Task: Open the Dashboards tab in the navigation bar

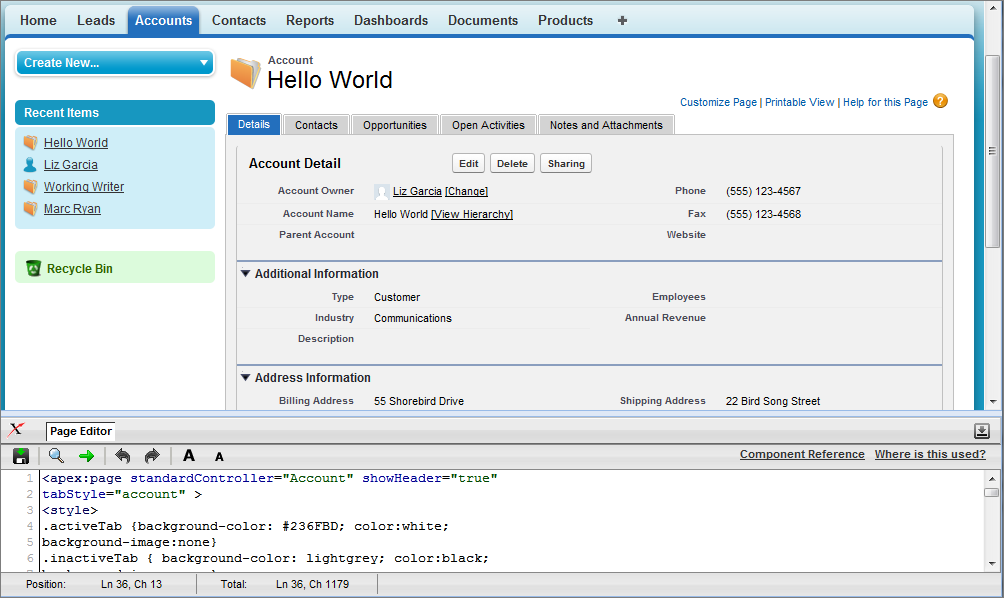Action: pos(390,19)
